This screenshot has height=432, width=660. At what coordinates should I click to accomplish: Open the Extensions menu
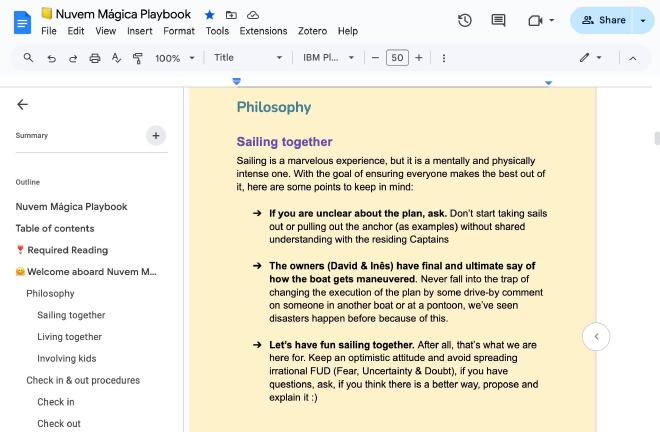pyautogui.click(x=263, y=31)
